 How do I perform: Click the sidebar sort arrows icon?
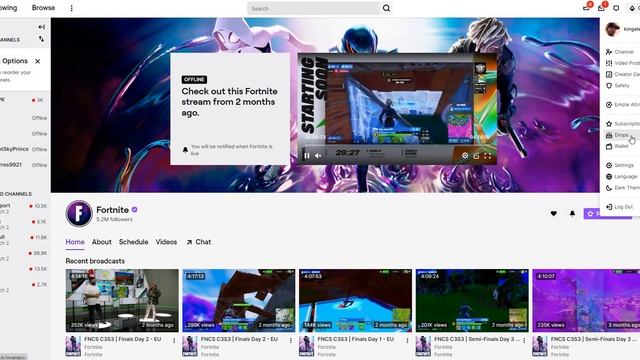pos(41,39)
